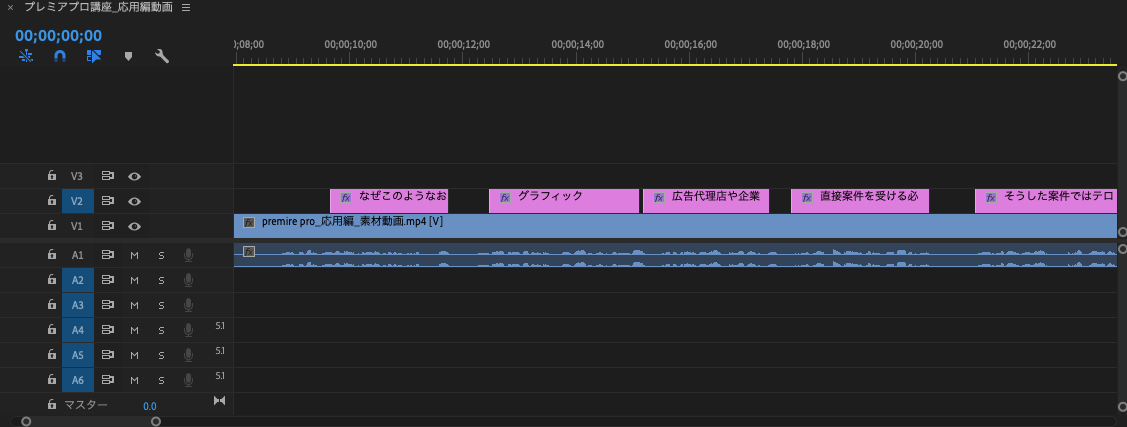Toggle track lock on V1
This screenshot has height=427, width=1127.
pos(51,226)
